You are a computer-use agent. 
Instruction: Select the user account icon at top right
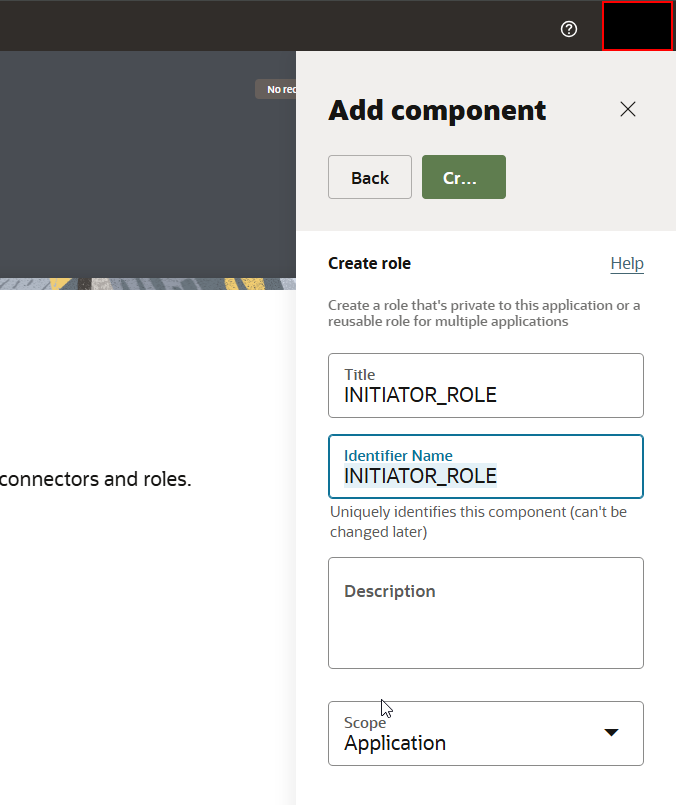(637, 26)
